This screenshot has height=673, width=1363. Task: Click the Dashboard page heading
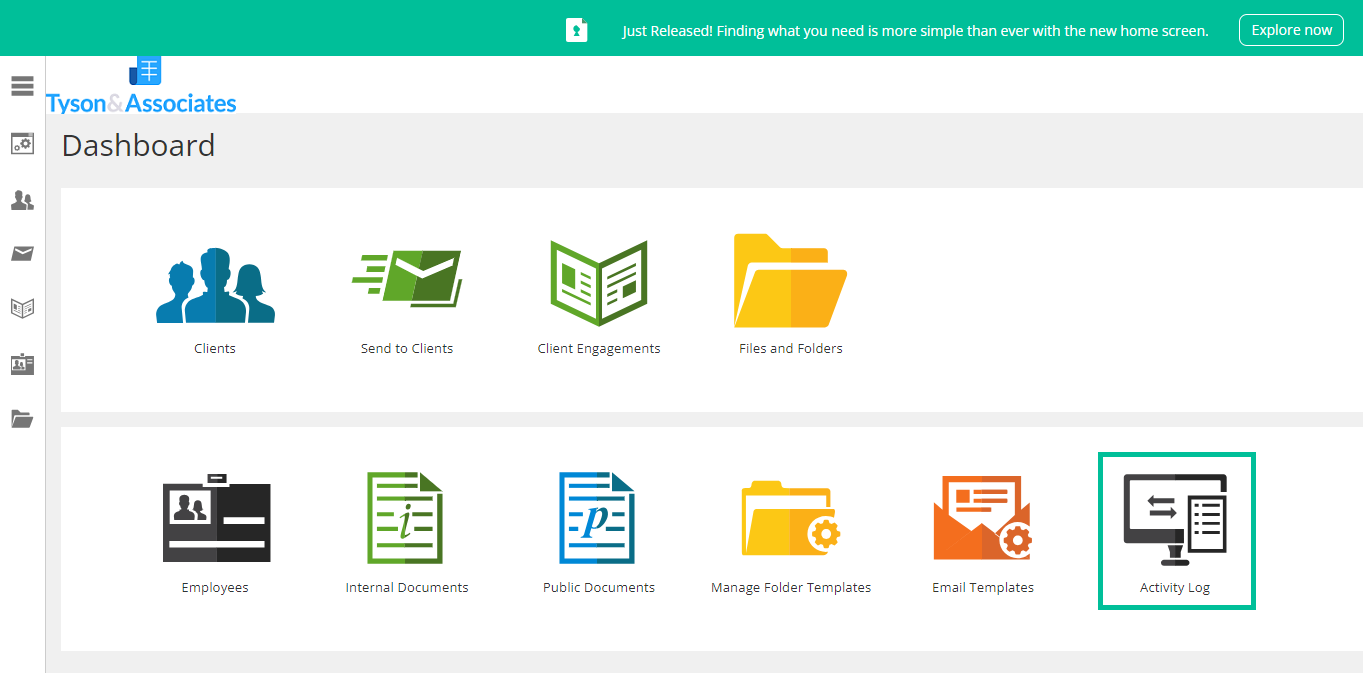click(x=138, y=146)
